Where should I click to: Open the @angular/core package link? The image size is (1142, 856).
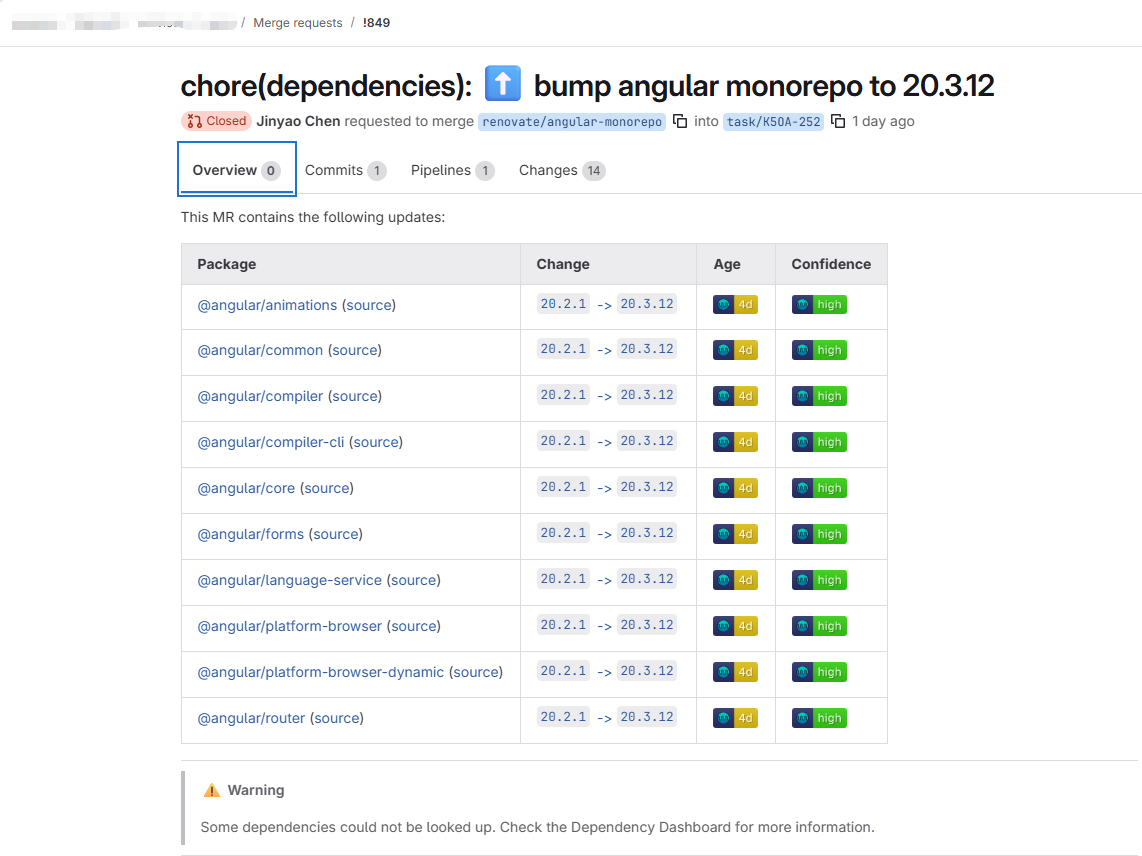coord(246,488)
